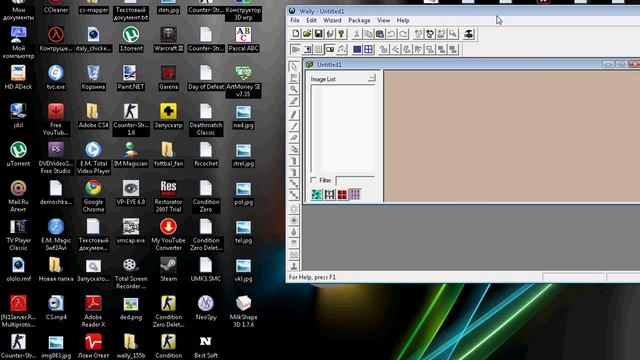The image size is (640, 360).
Task: Select the Garena desktop icon
Action: pyautogui.click(x=168, y=78)
